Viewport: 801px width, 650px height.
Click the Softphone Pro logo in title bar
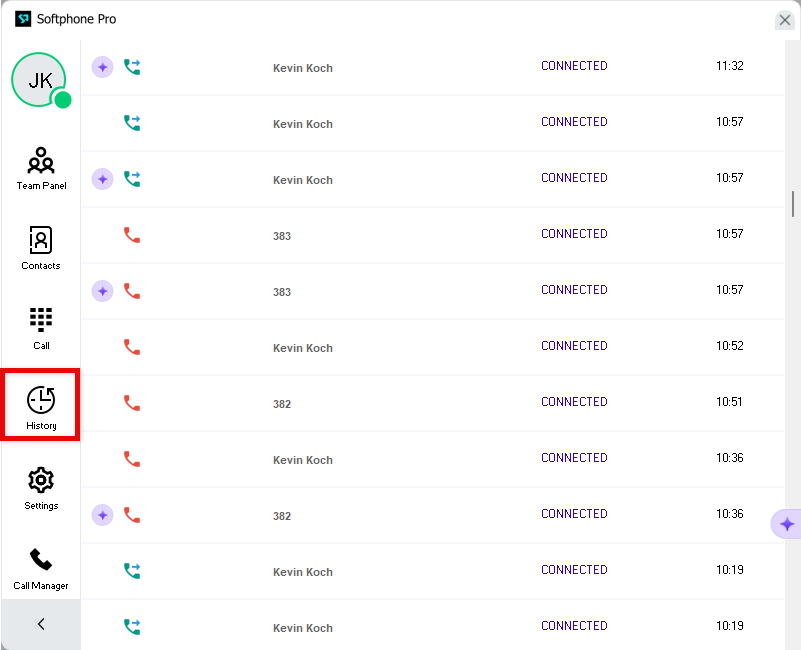coord(23,19)
